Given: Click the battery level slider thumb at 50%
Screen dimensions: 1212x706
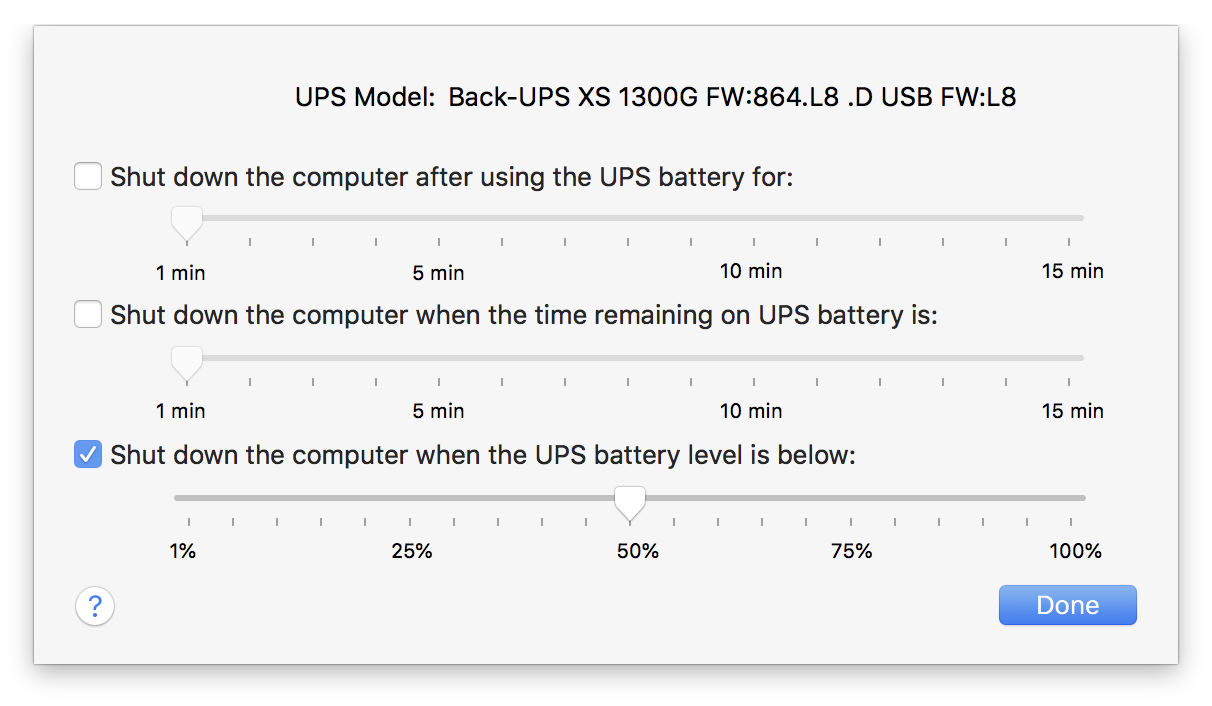Looking at the screenshot, I should 629,502.
